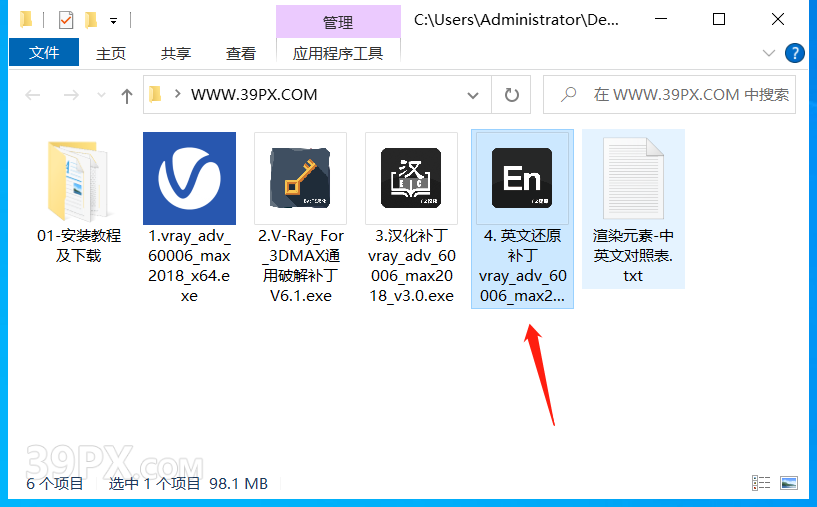The width and height of the screenshot is (817, 507).
Task: Expand the ribbon with the chevron
Action: coord(769,53)
